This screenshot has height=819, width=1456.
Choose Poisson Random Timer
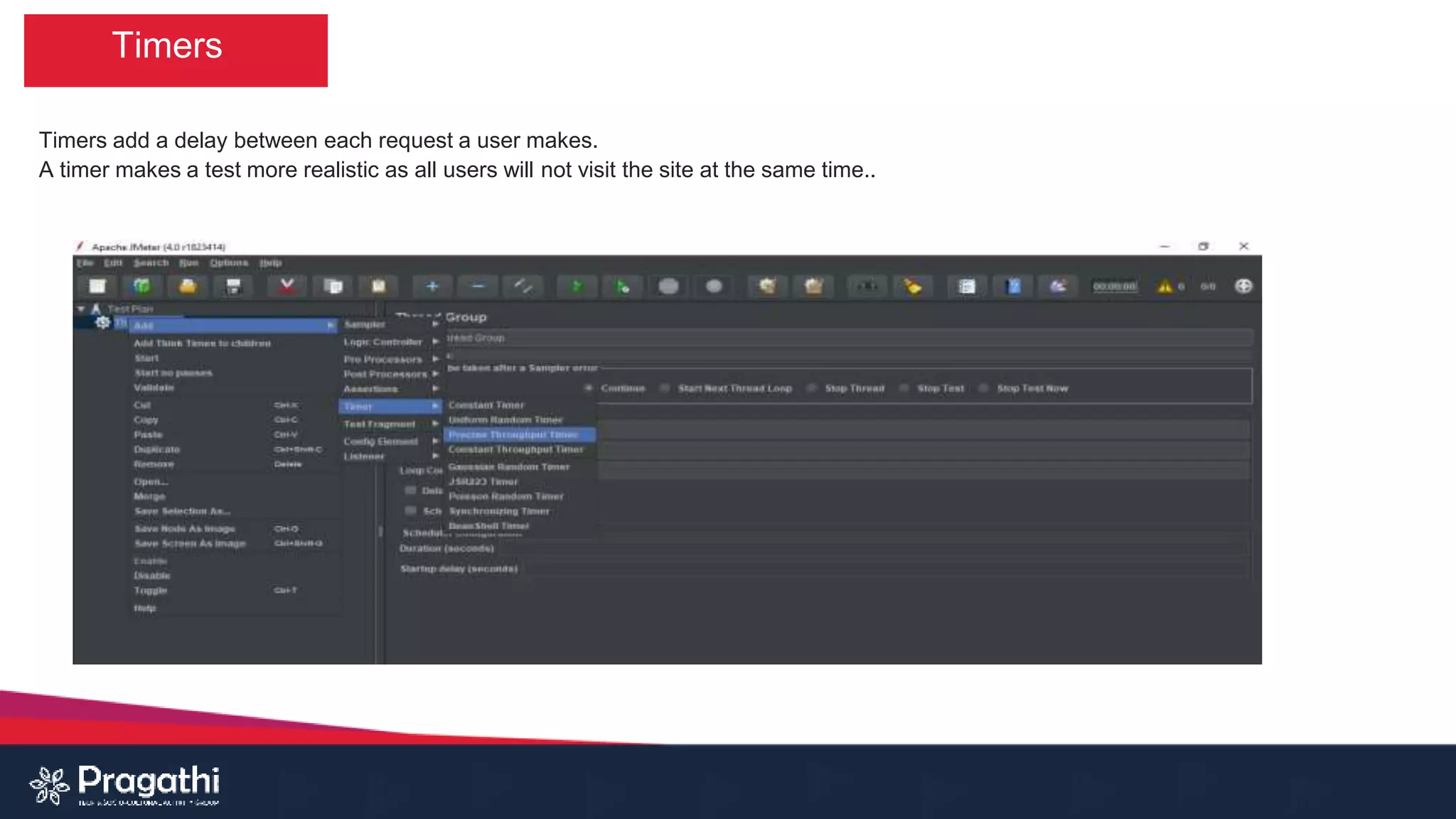[520, 496]
